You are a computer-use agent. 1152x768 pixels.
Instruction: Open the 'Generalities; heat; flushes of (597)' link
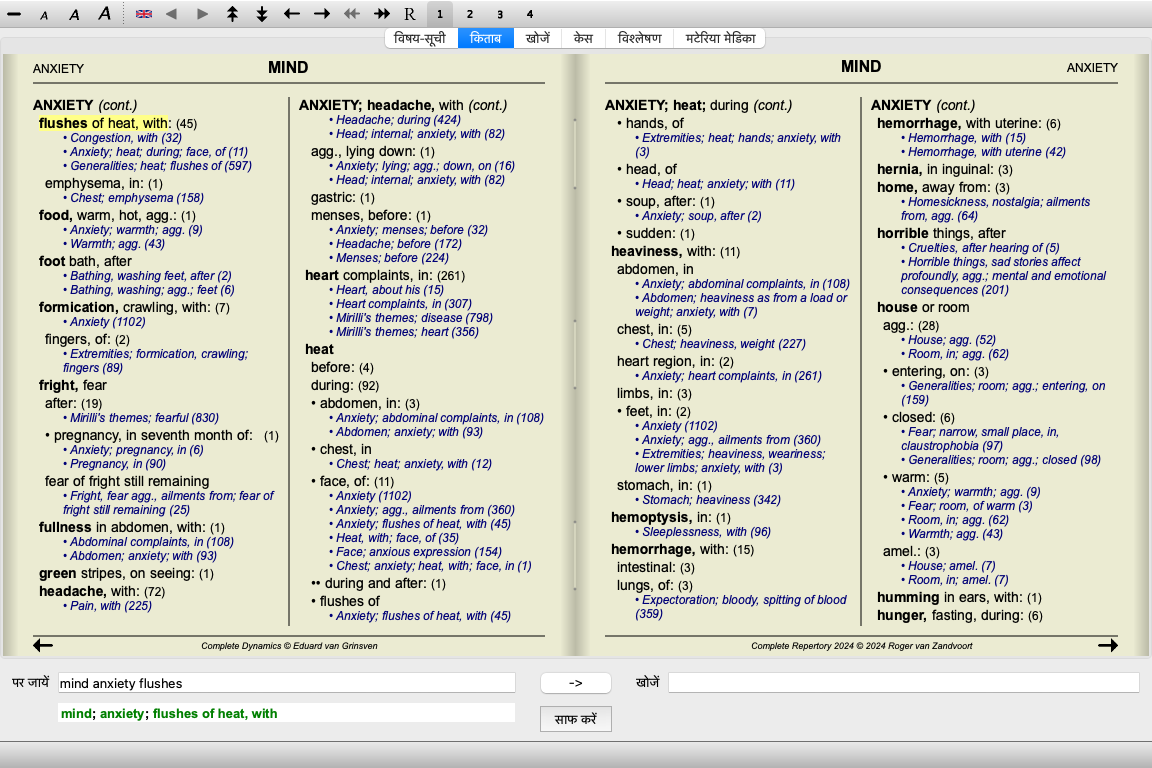click(x=161, y=166)
